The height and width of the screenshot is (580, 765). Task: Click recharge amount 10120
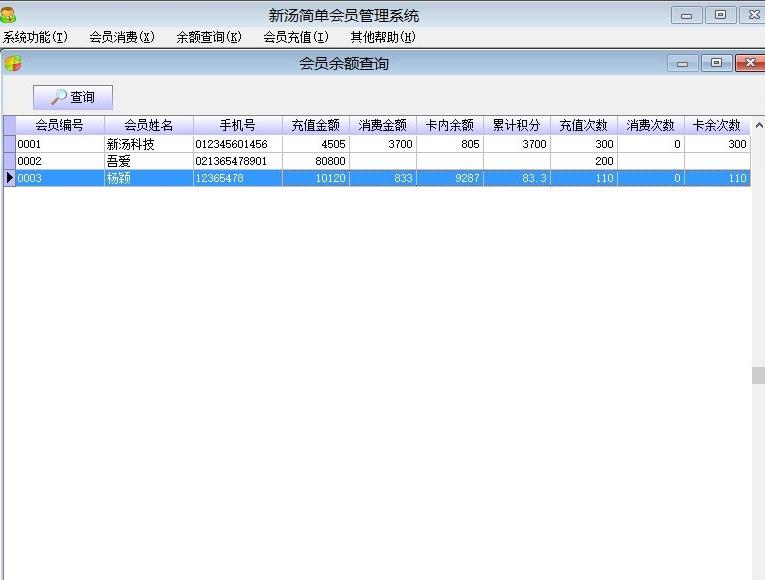coord(316,178)
